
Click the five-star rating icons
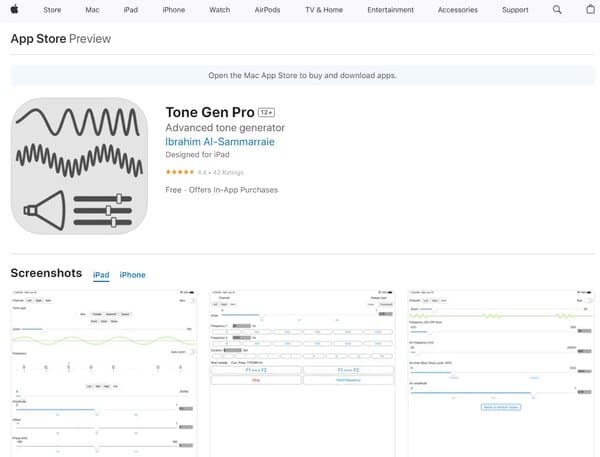(180, 172)
